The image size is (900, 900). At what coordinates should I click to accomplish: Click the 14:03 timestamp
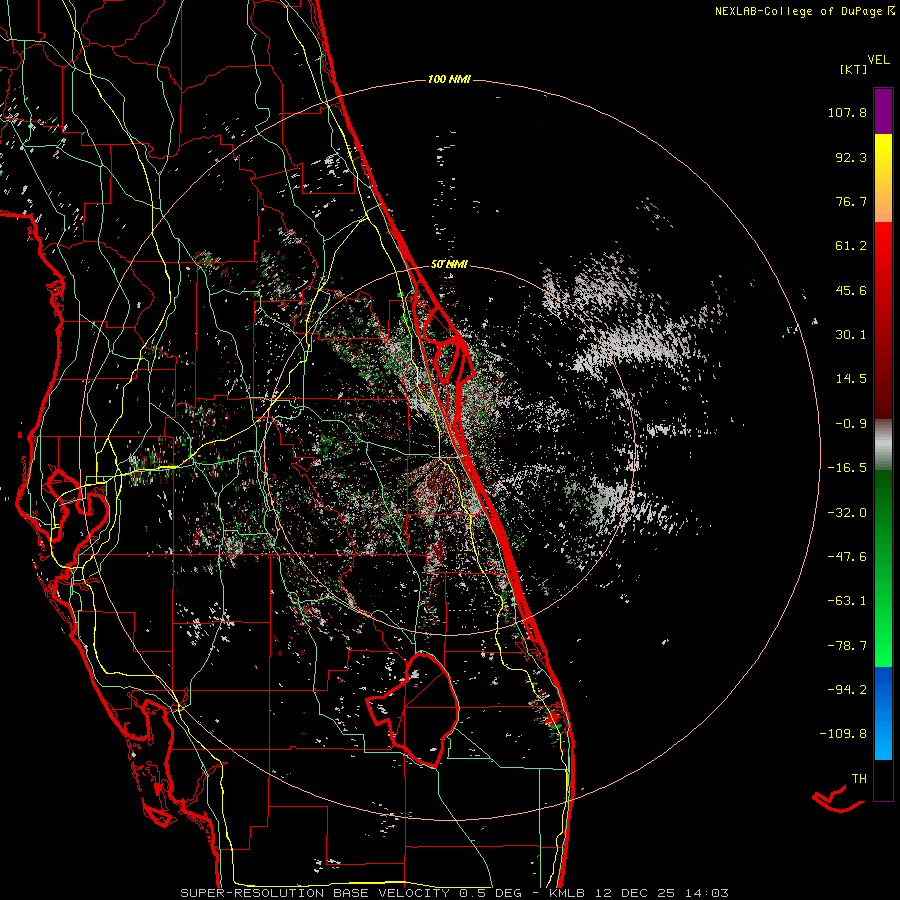pos(705,893)
